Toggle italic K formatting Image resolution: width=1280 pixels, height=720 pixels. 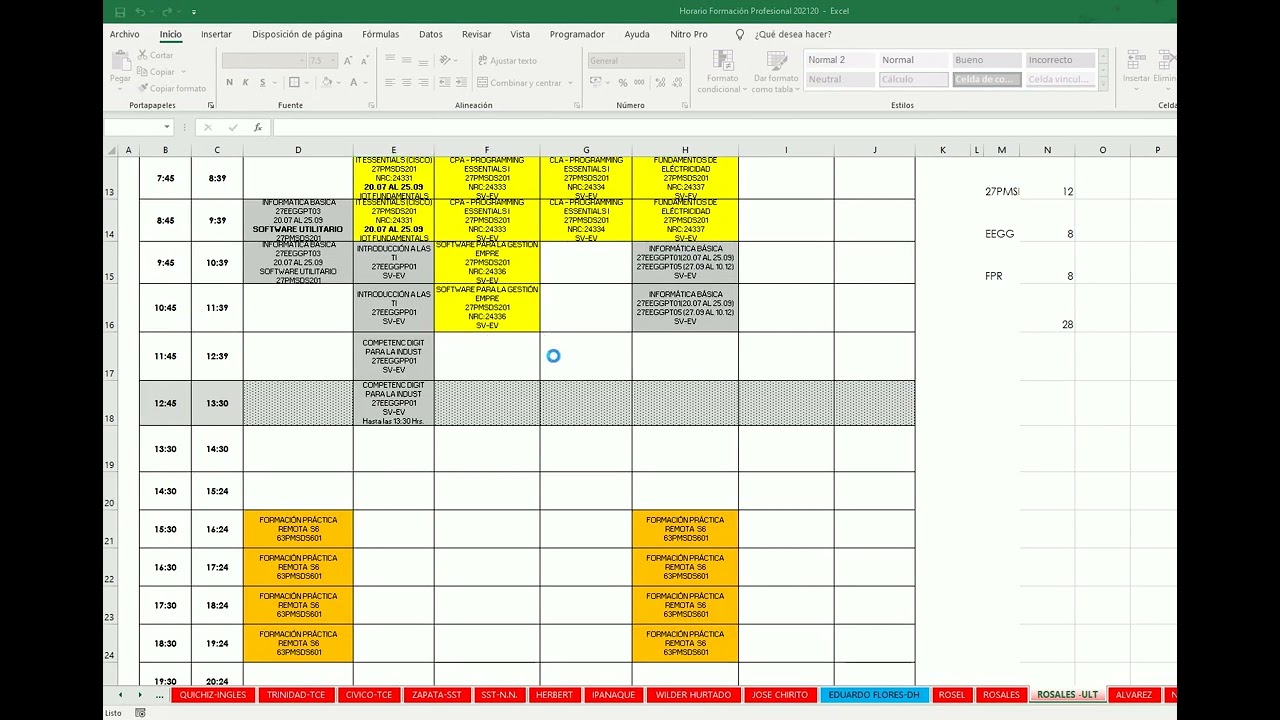[245, 83]
